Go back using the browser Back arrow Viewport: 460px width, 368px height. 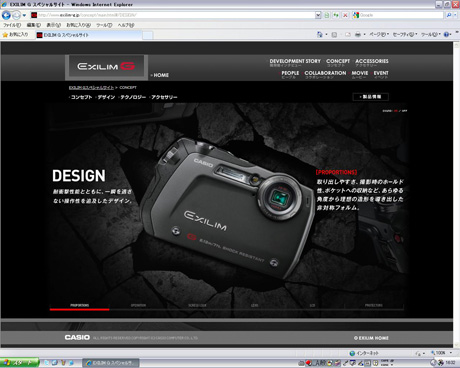(x=6, y=15)
